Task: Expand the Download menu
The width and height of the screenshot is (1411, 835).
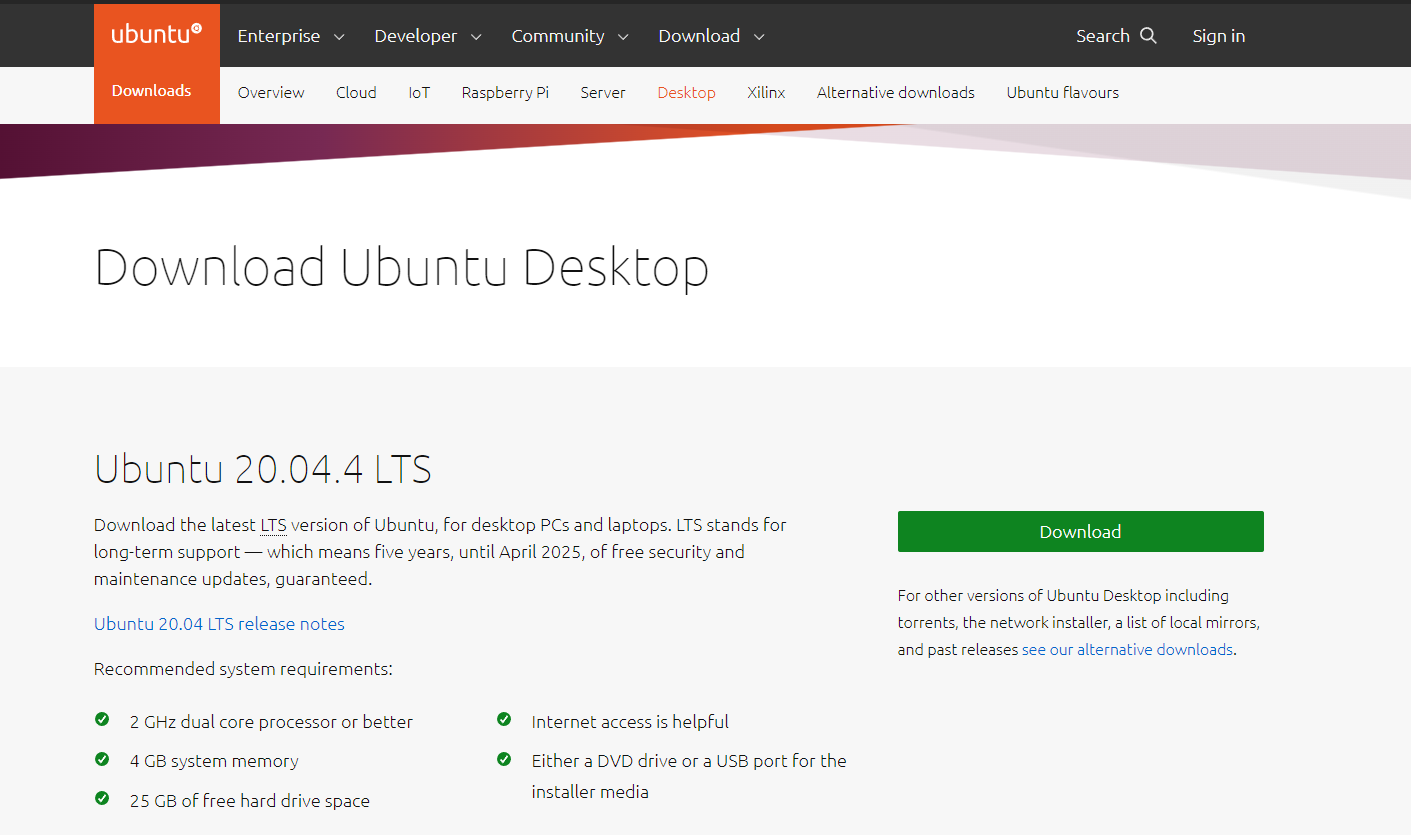Action: point(711,36)
